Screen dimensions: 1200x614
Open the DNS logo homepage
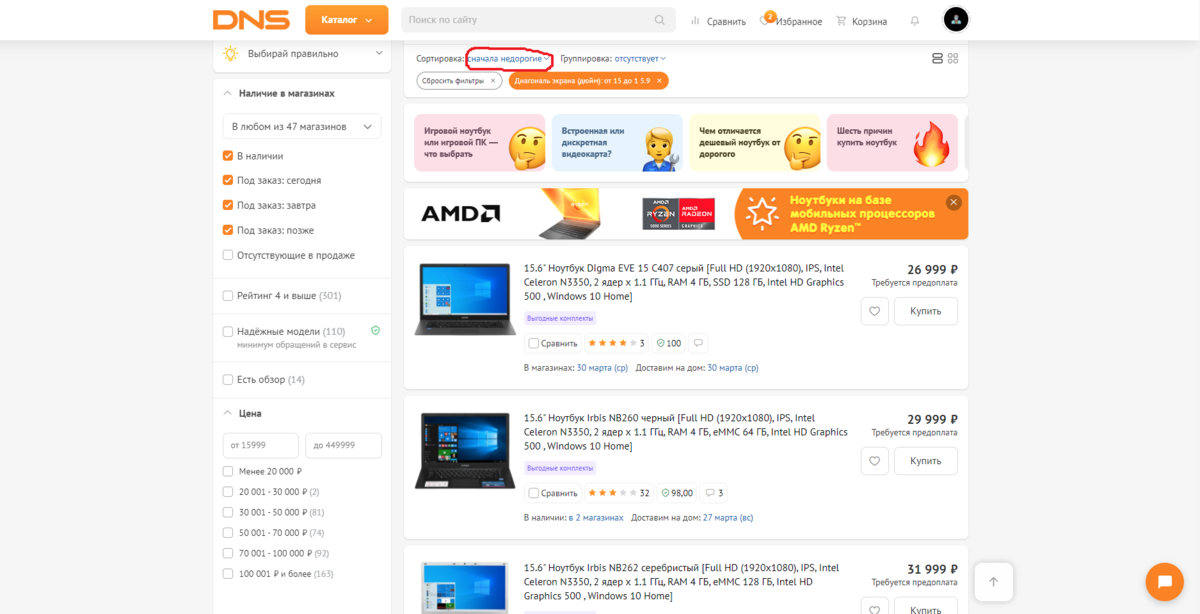coord(251,20)
